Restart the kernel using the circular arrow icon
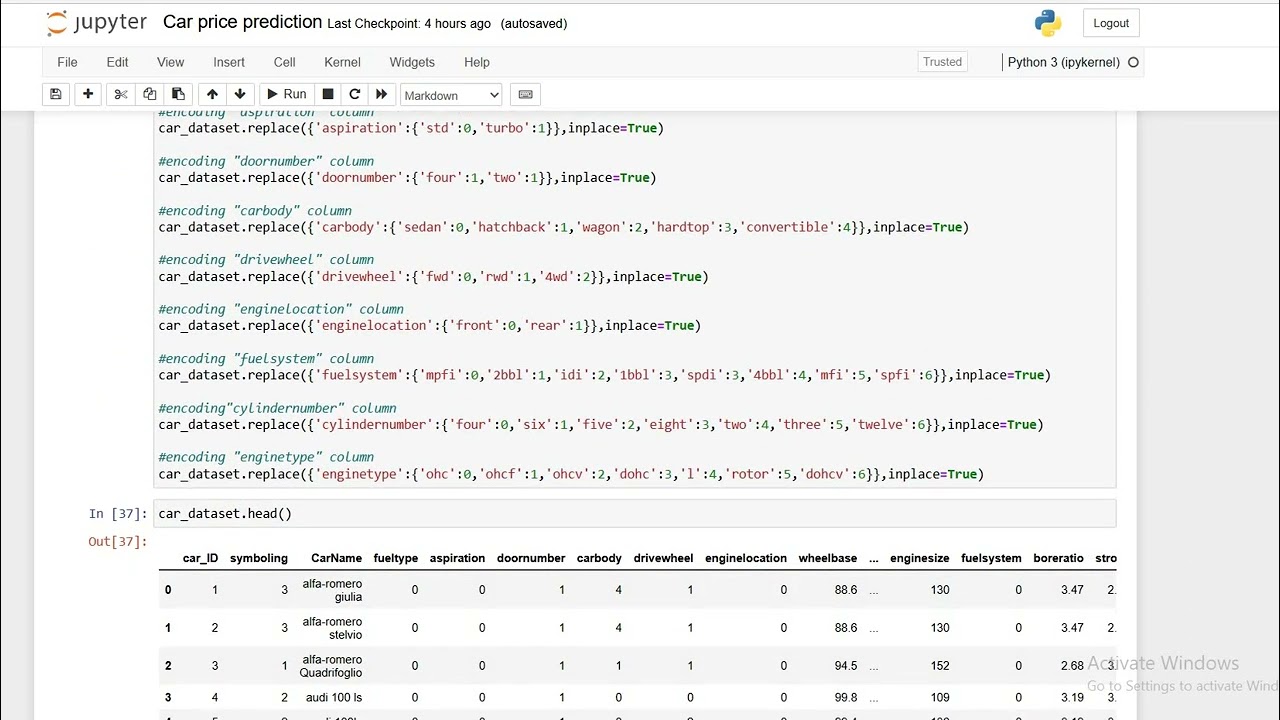The height and width of the screenshot is (720, 1280). click(354, 94)
